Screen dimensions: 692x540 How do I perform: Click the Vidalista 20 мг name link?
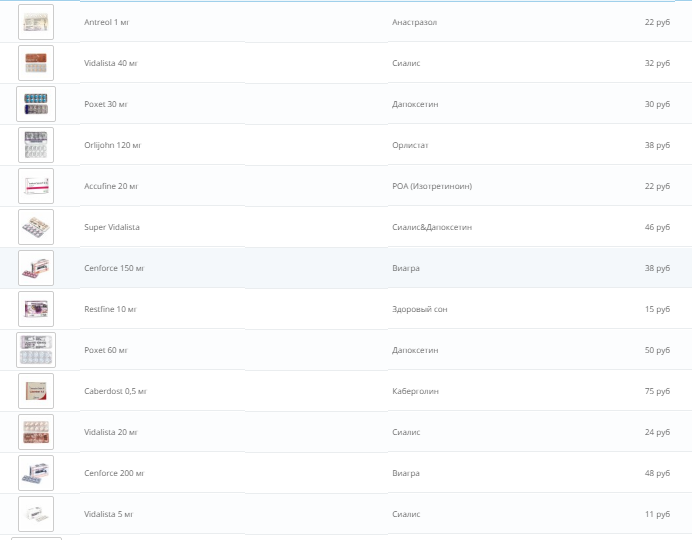coord(111,432)
